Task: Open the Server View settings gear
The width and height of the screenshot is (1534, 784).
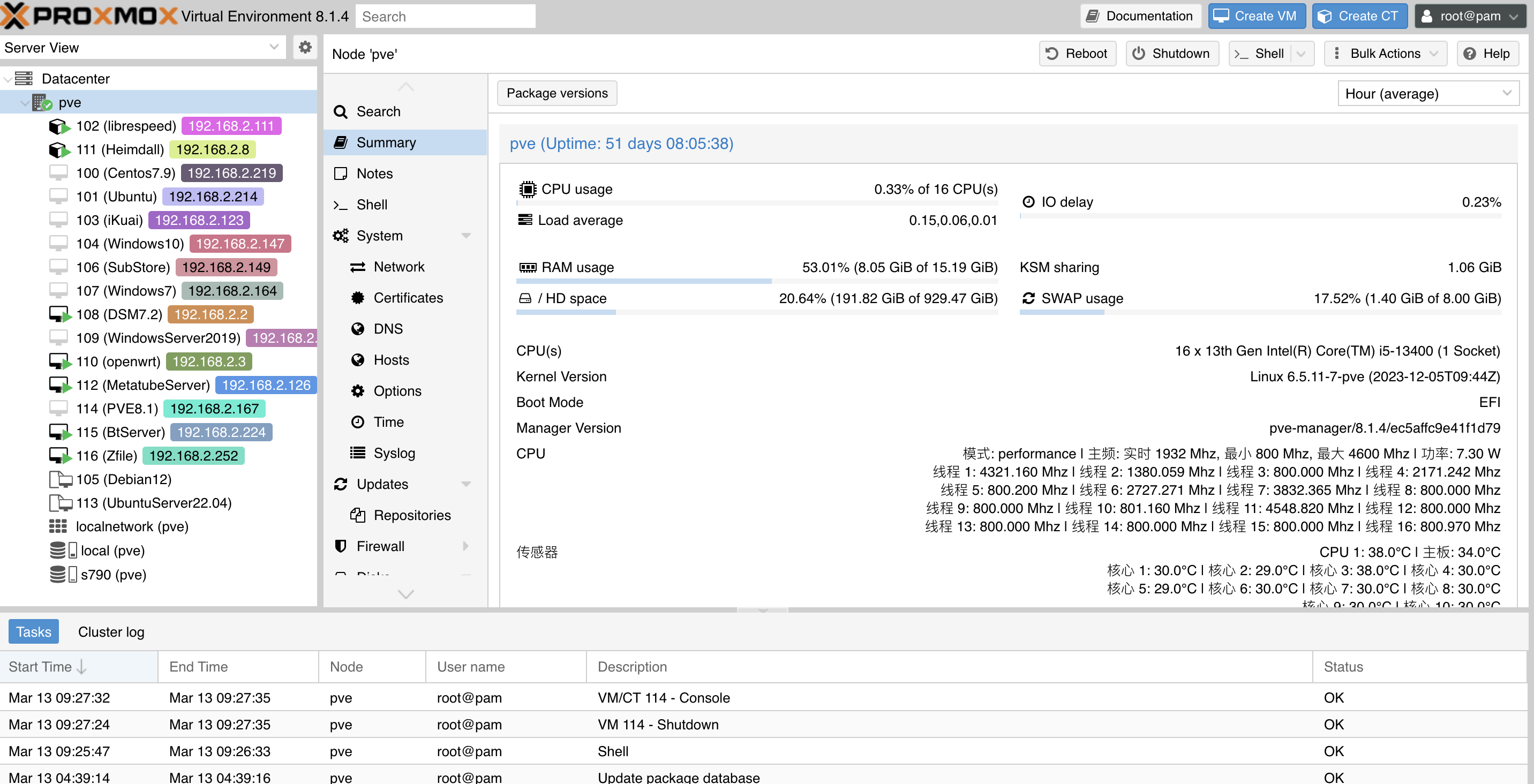Action: click(x=305, y=47)
